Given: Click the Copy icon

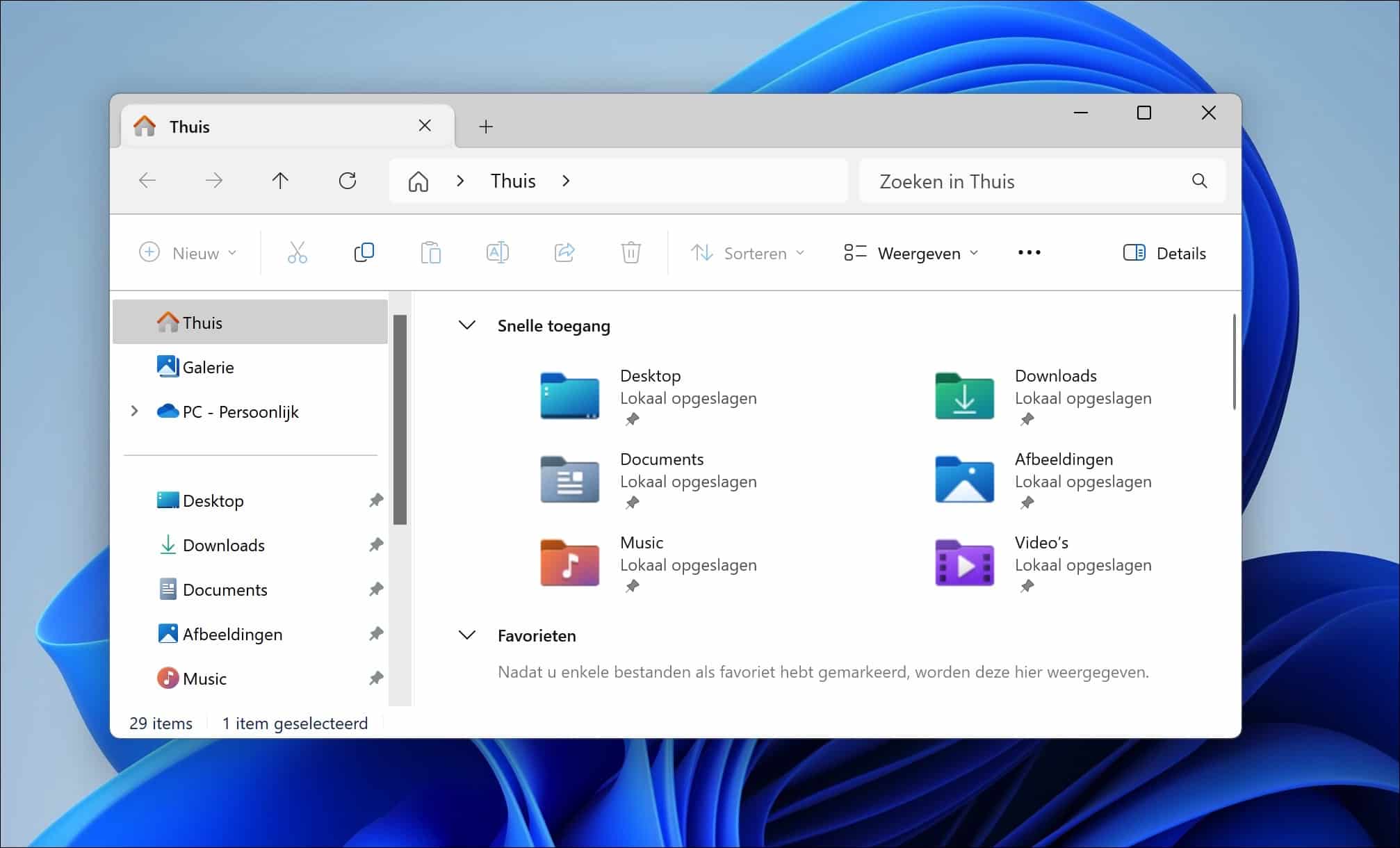Looking at the screenshot, I should coord(364,252).
